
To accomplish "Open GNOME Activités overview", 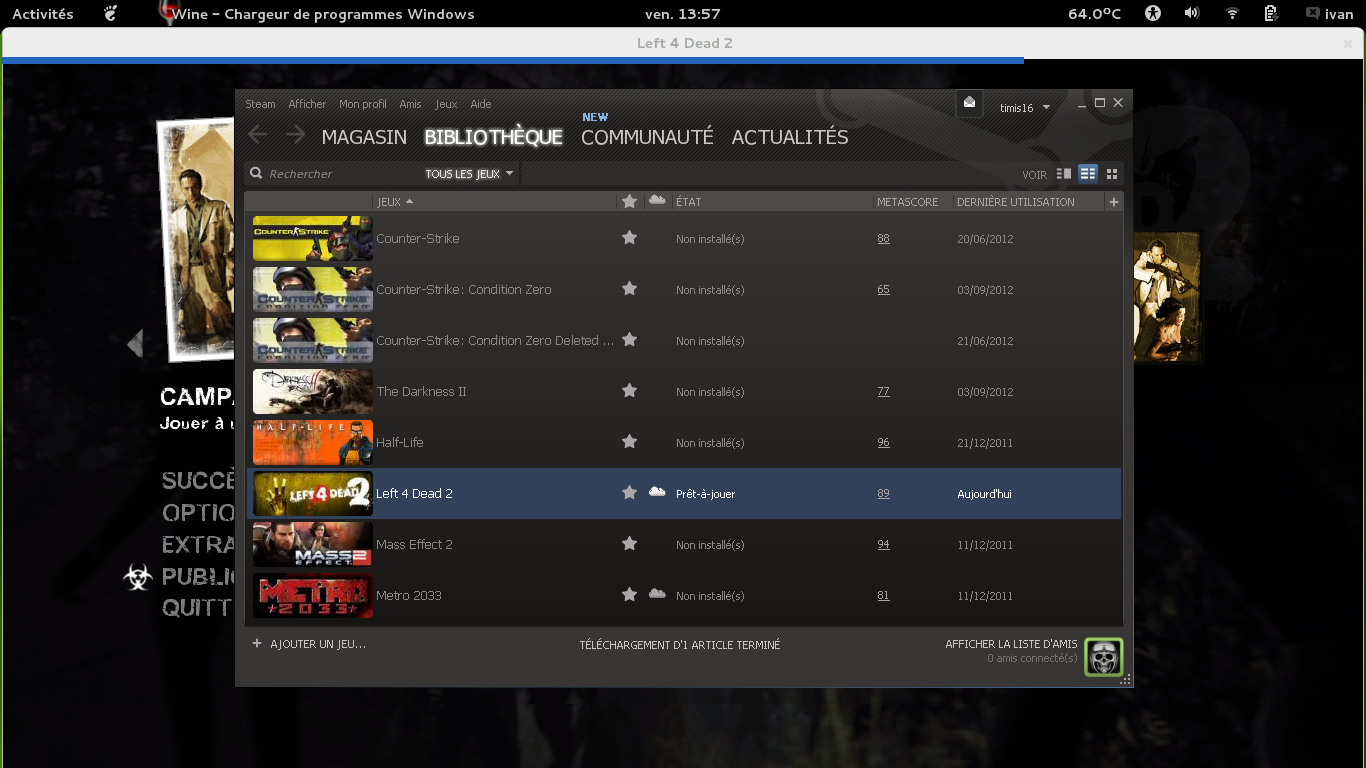I will (43, 14).
